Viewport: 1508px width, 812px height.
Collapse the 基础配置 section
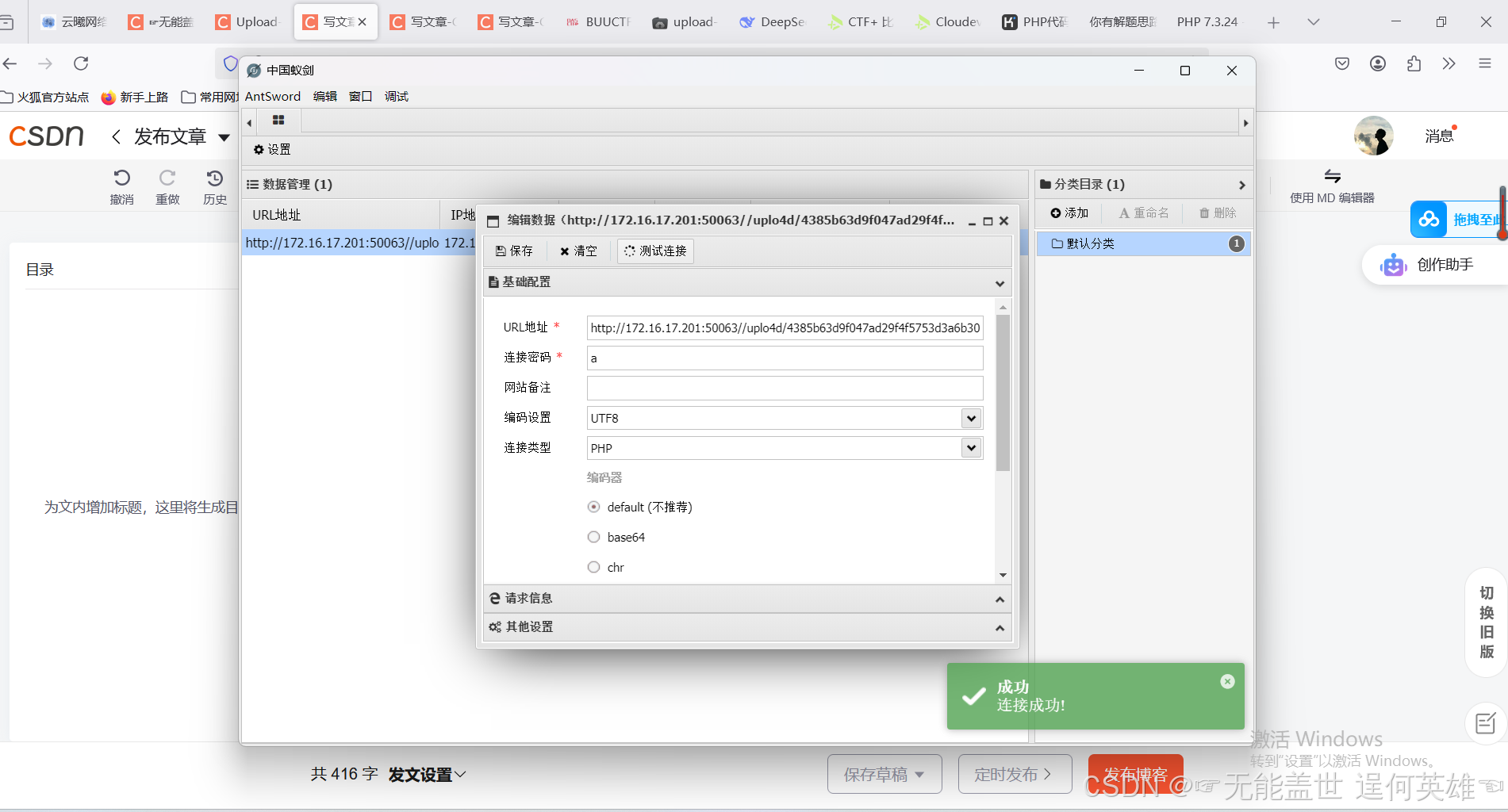pyautogui.click(x=1000, y=282)
